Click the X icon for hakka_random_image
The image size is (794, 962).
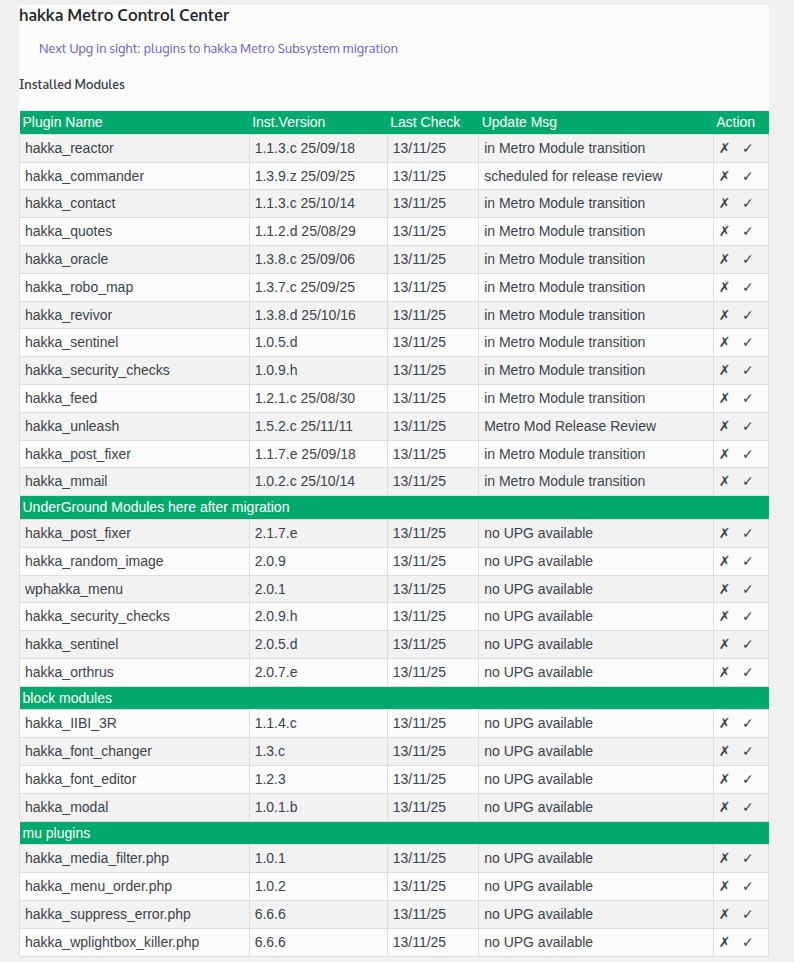point(724,561)
